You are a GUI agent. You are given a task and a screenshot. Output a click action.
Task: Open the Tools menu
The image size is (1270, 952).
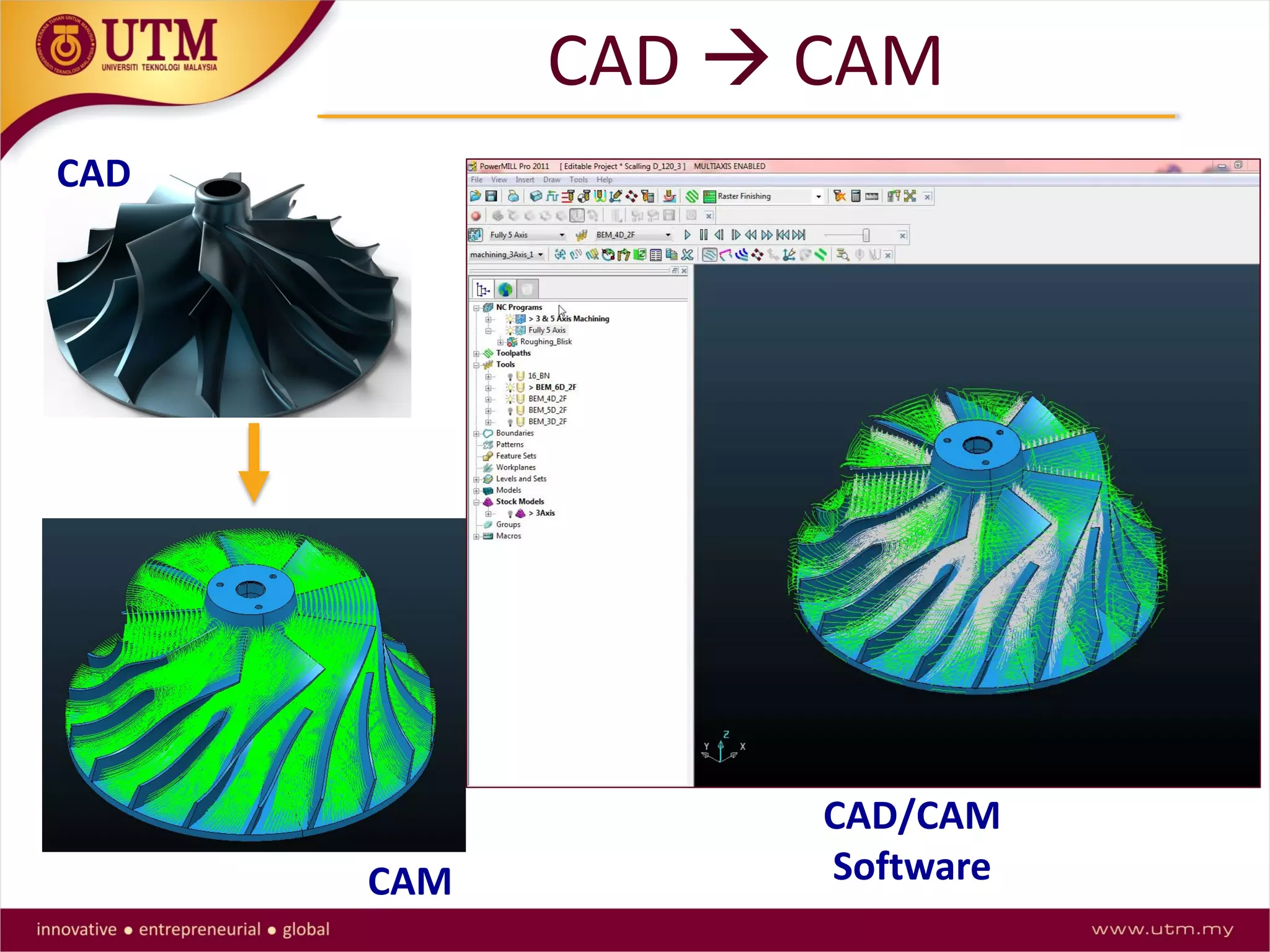point(579,180)
